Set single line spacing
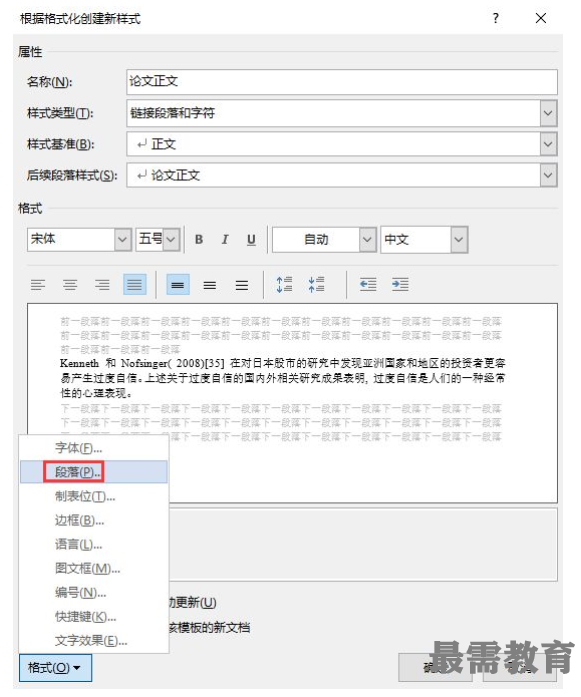Viewport: 581px width, 697px height. [x=178, y=284]
